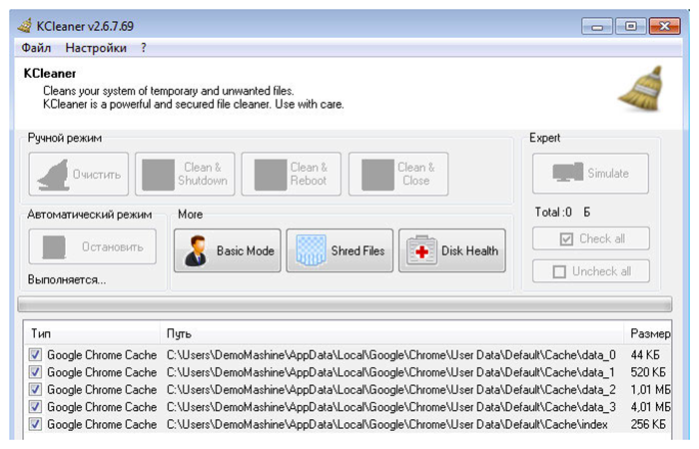Click the Shred Files button label

358,251
